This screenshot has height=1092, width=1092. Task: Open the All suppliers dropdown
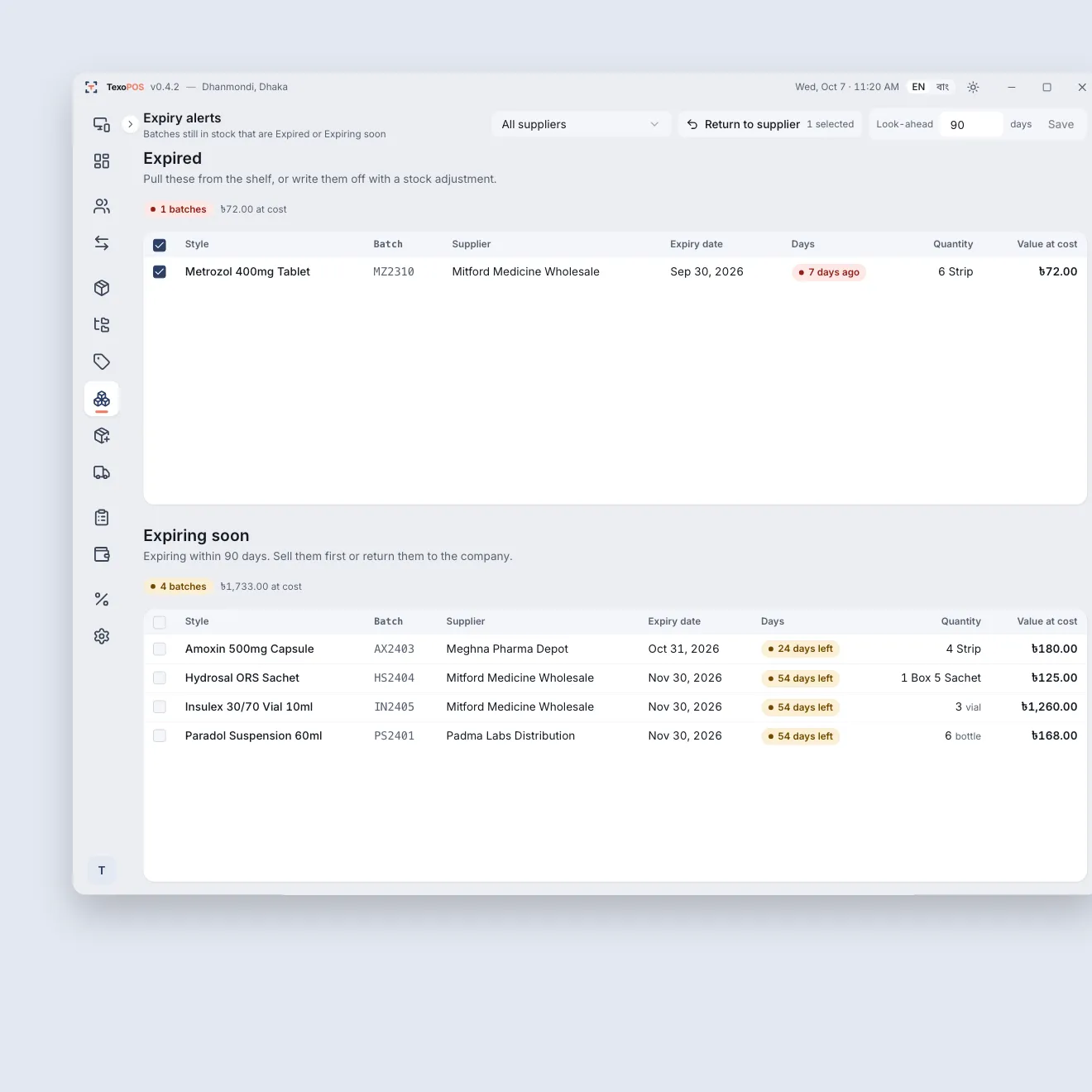[581, 124]
